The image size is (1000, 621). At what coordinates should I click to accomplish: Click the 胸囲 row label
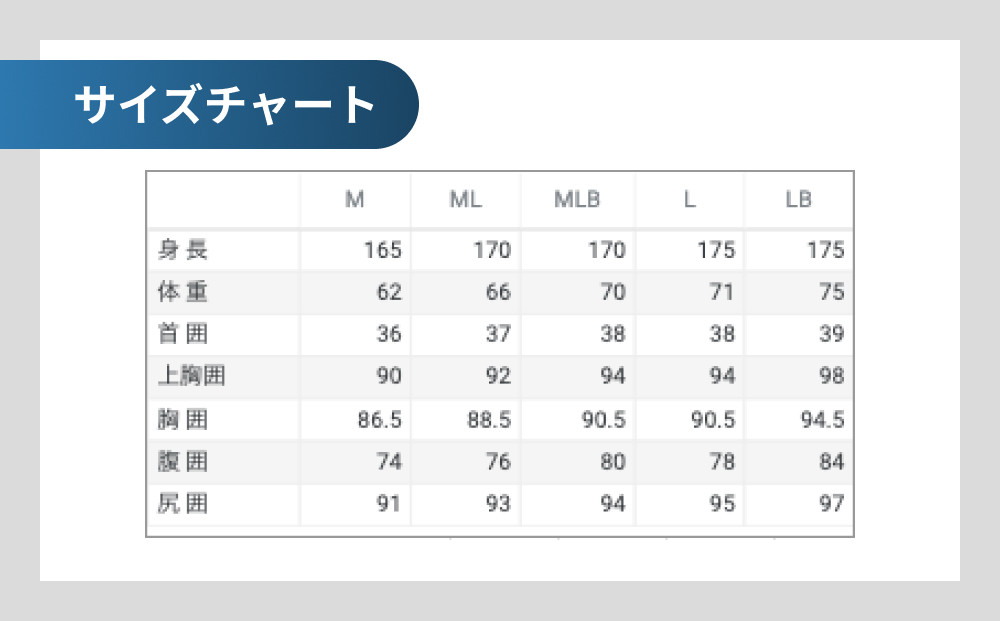(183, 420)
